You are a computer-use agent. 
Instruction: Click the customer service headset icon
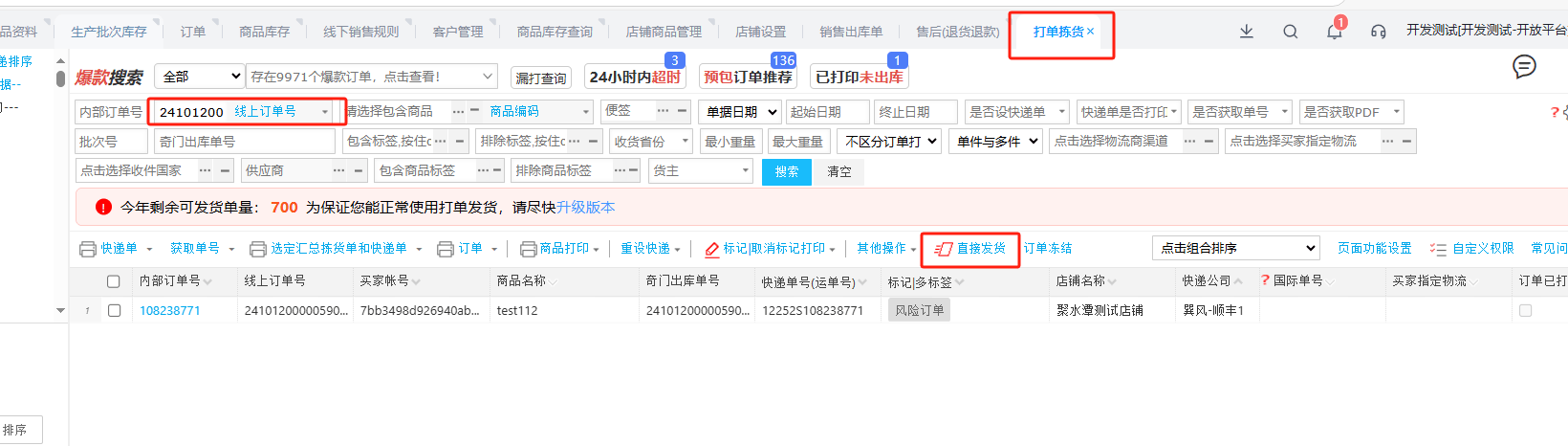1378,32
